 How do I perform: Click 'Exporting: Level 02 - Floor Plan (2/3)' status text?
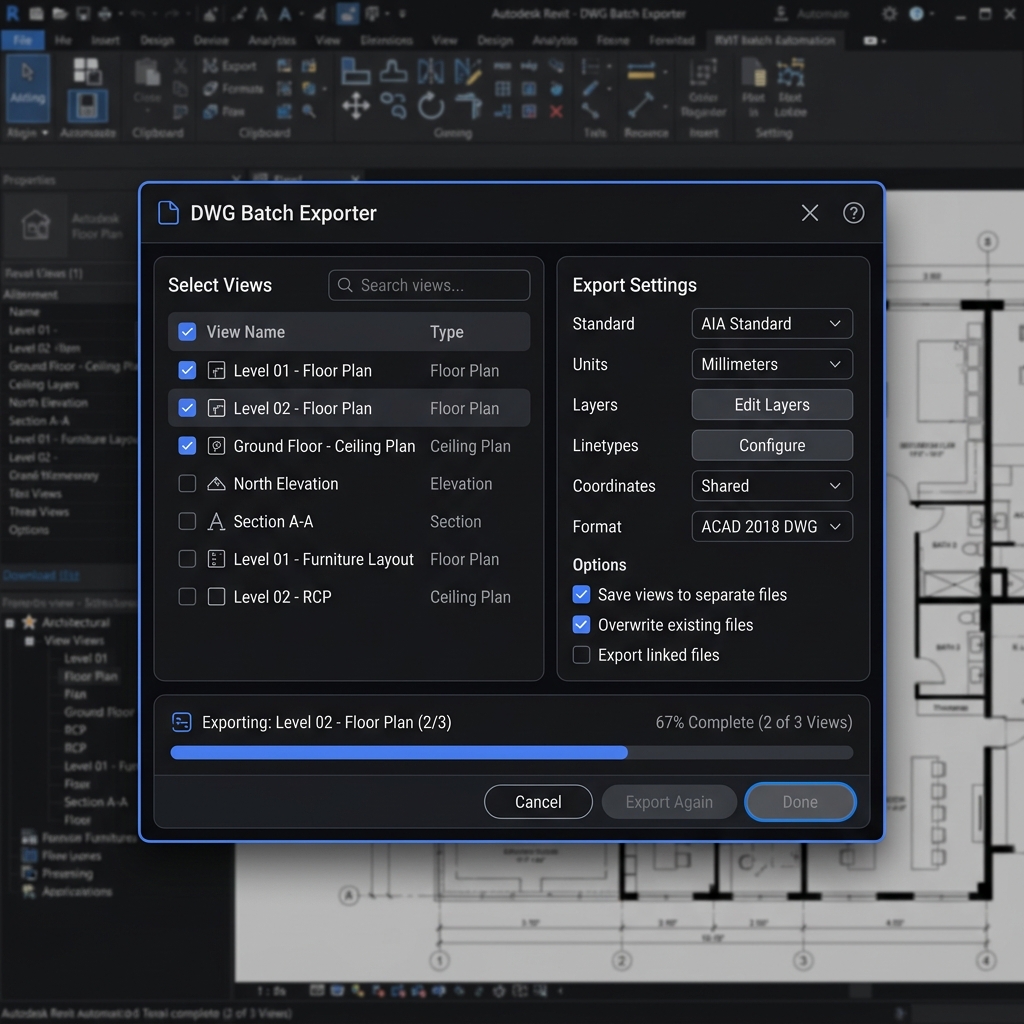pyautogui.click(x=327, y=722)
